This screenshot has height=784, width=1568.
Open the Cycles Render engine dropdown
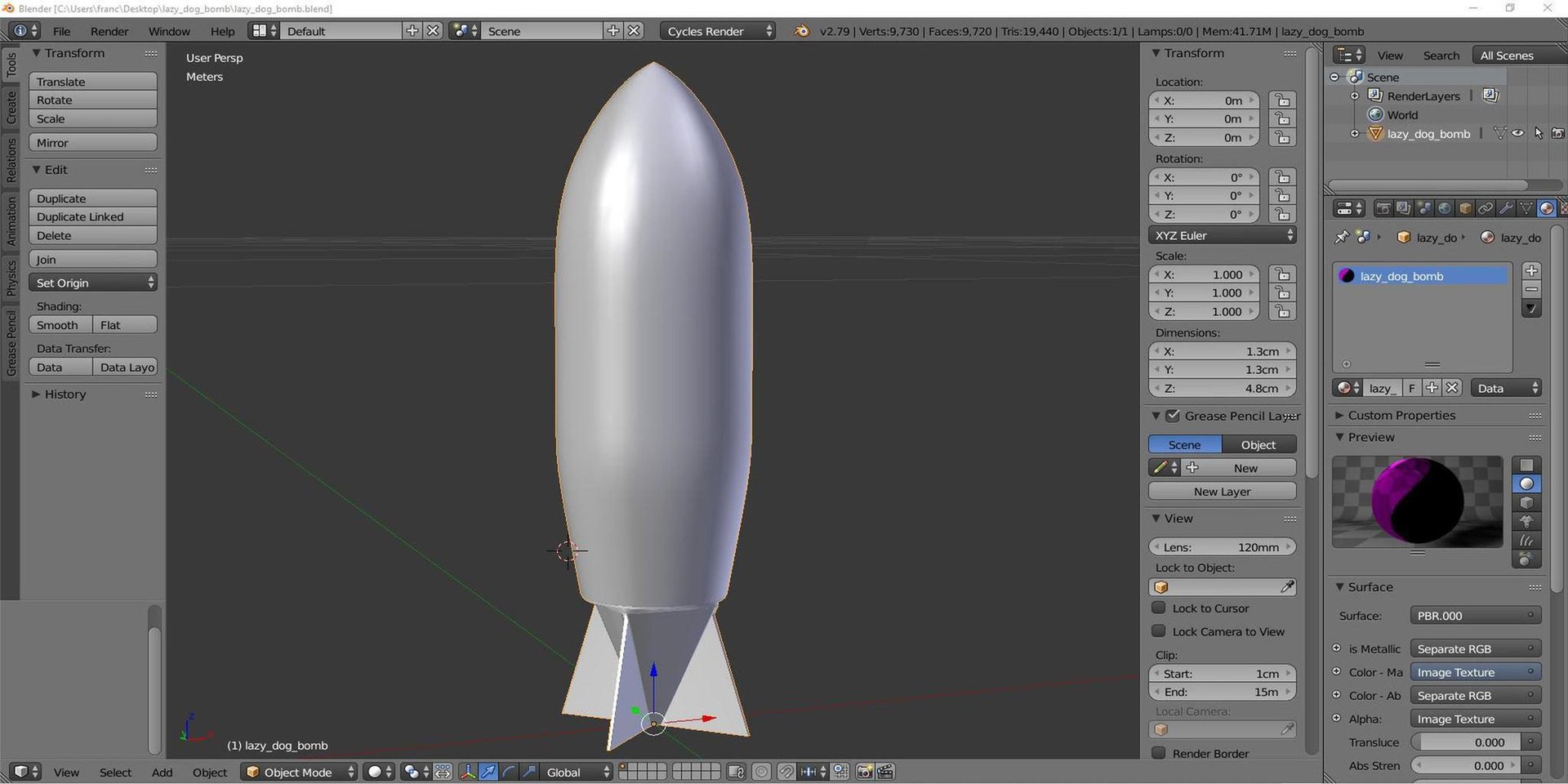coord(718,31)
